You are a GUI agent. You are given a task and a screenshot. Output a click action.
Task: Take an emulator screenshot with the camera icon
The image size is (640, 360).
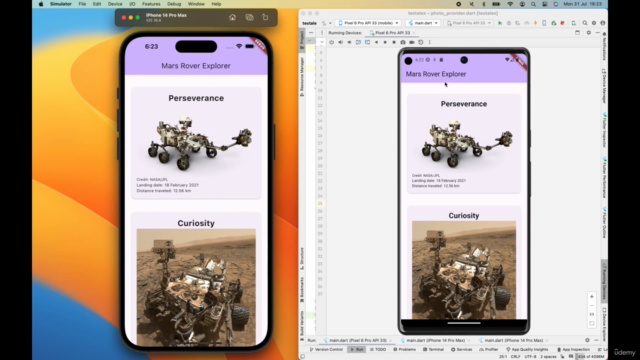[403, 42]
